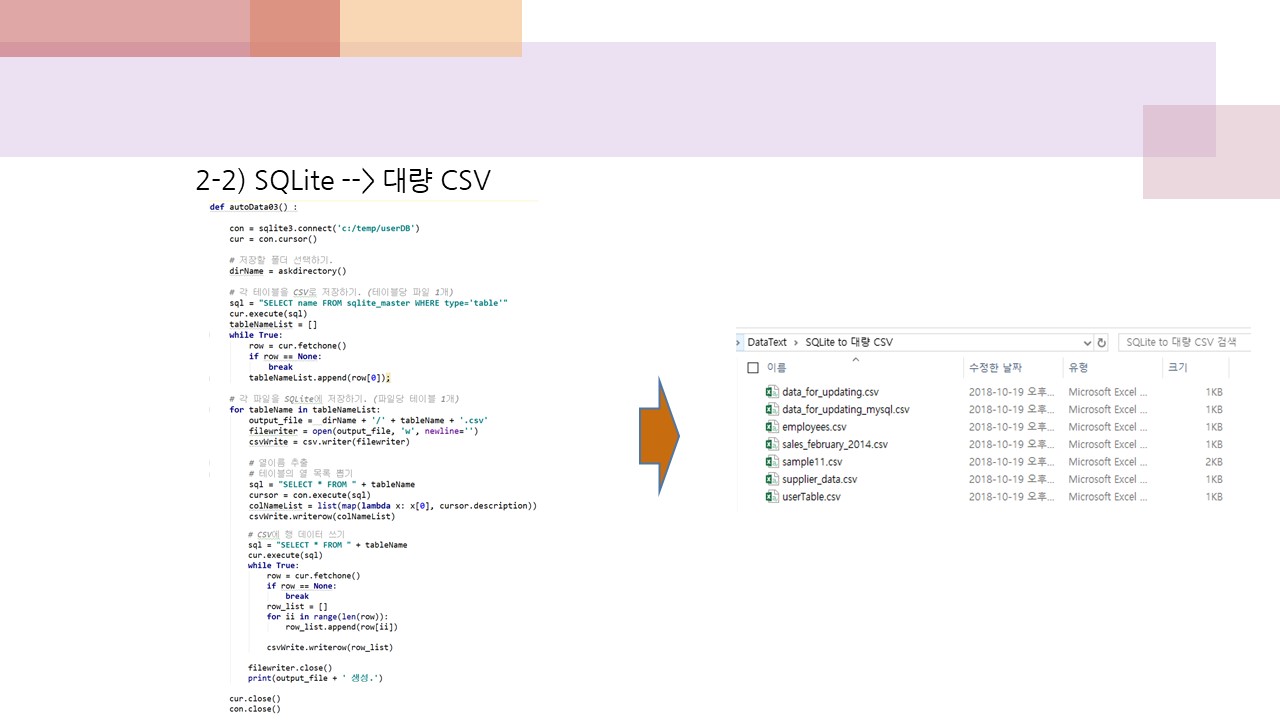Click the sort arrow above the 이름 column
Viewport: 1280px width, 720px height.
(855, 358)
